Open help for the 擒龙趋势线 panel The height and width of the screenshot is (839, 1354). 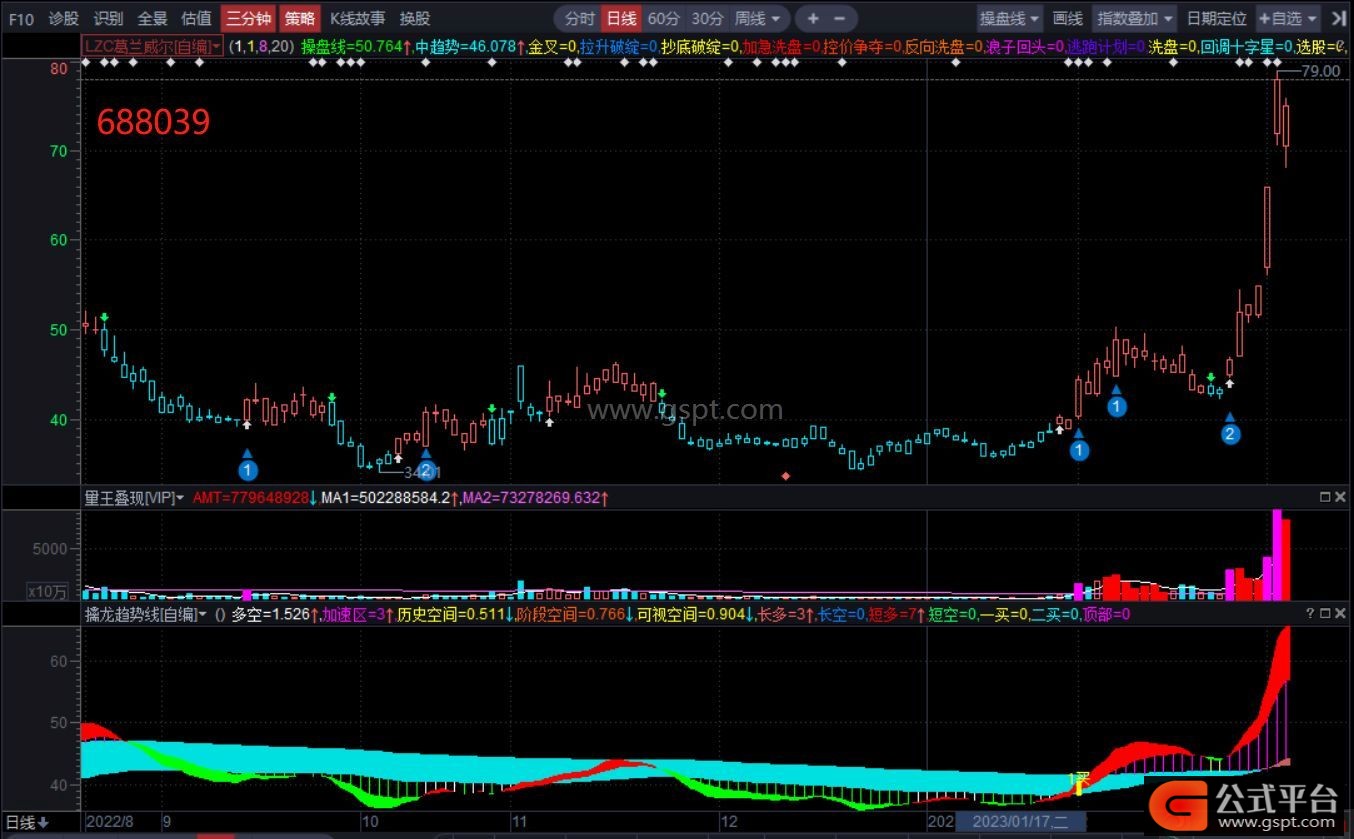1310,613
